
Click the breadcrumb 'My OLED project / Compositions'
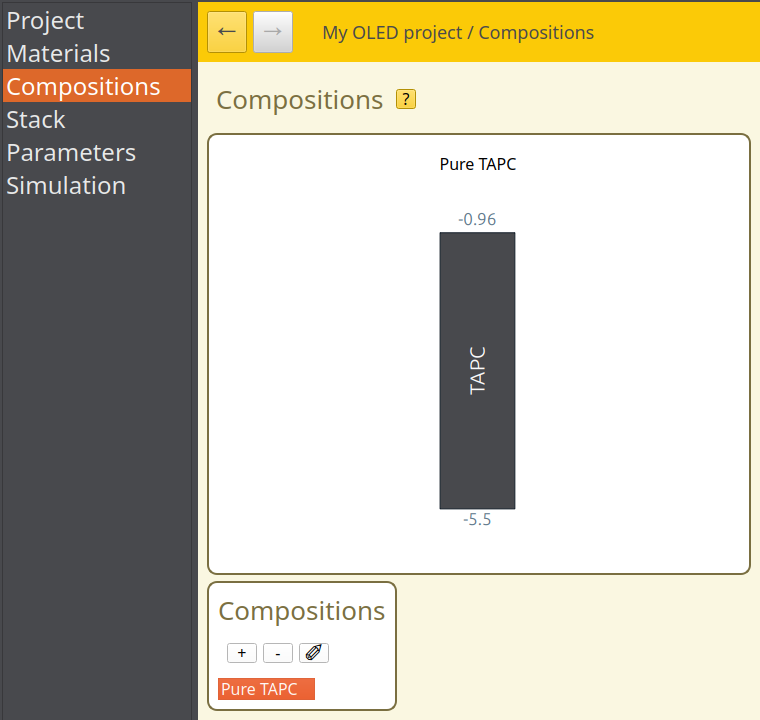coord(458,33)
